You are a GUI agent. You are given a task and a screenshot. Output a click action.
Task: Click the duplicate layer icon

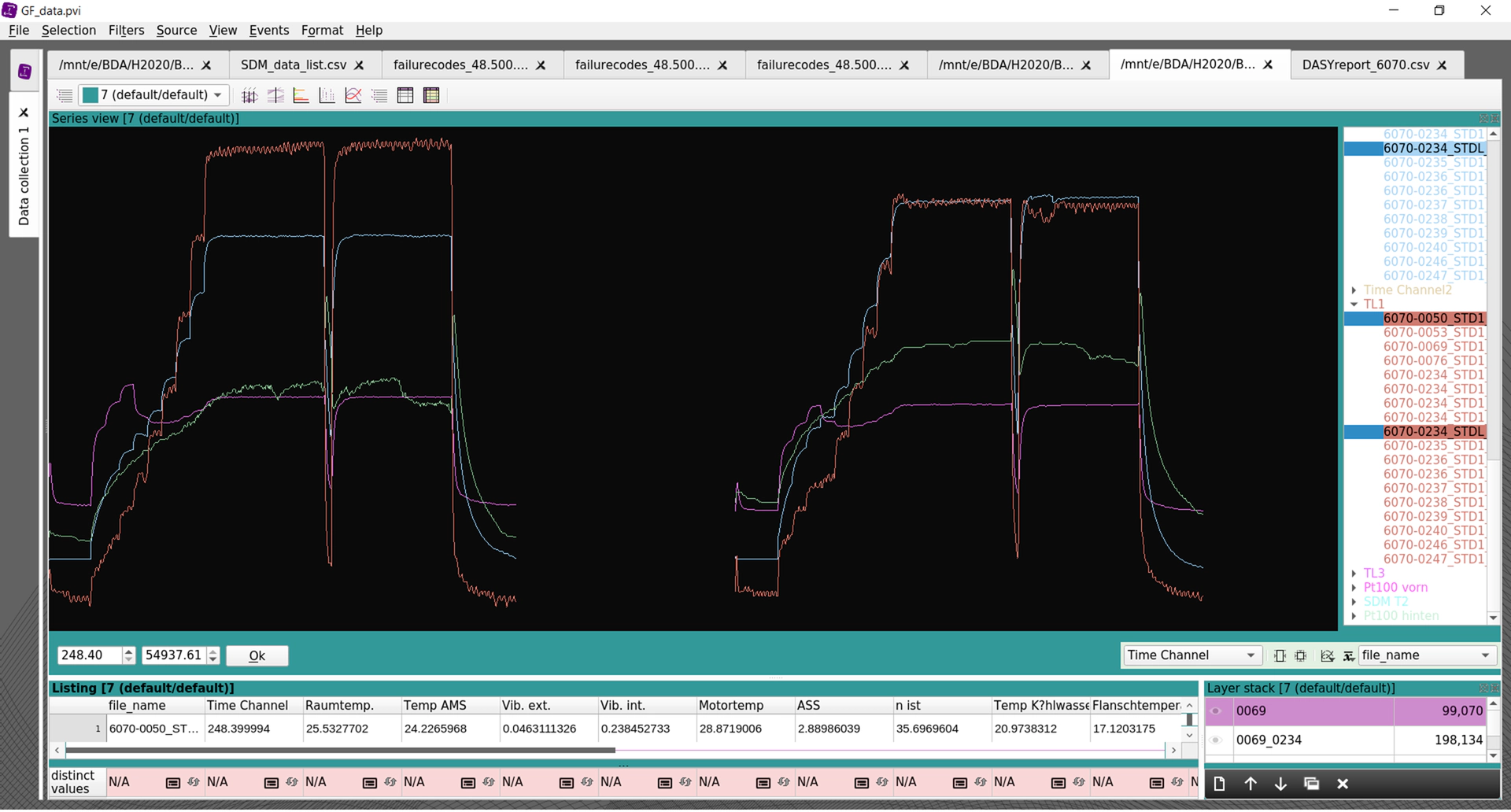point(1311,784)
